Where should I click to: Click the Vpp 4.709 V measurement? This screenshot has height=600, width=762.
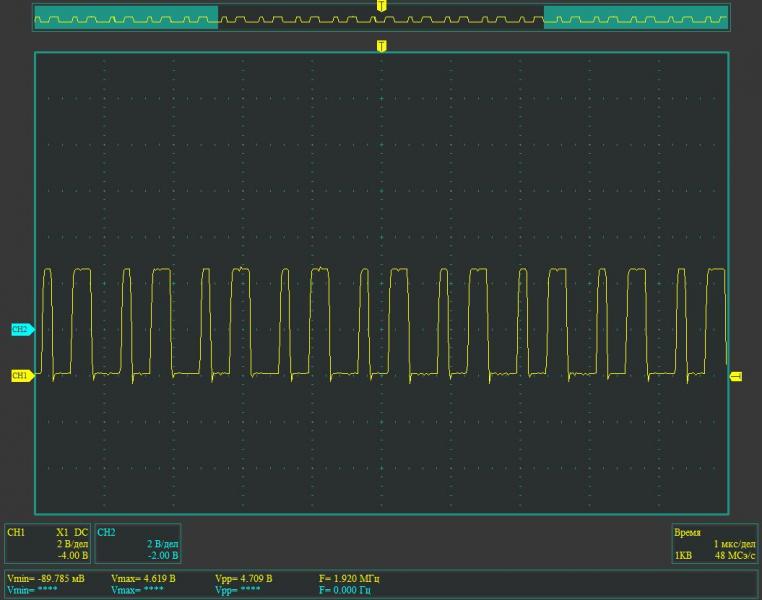243,579
